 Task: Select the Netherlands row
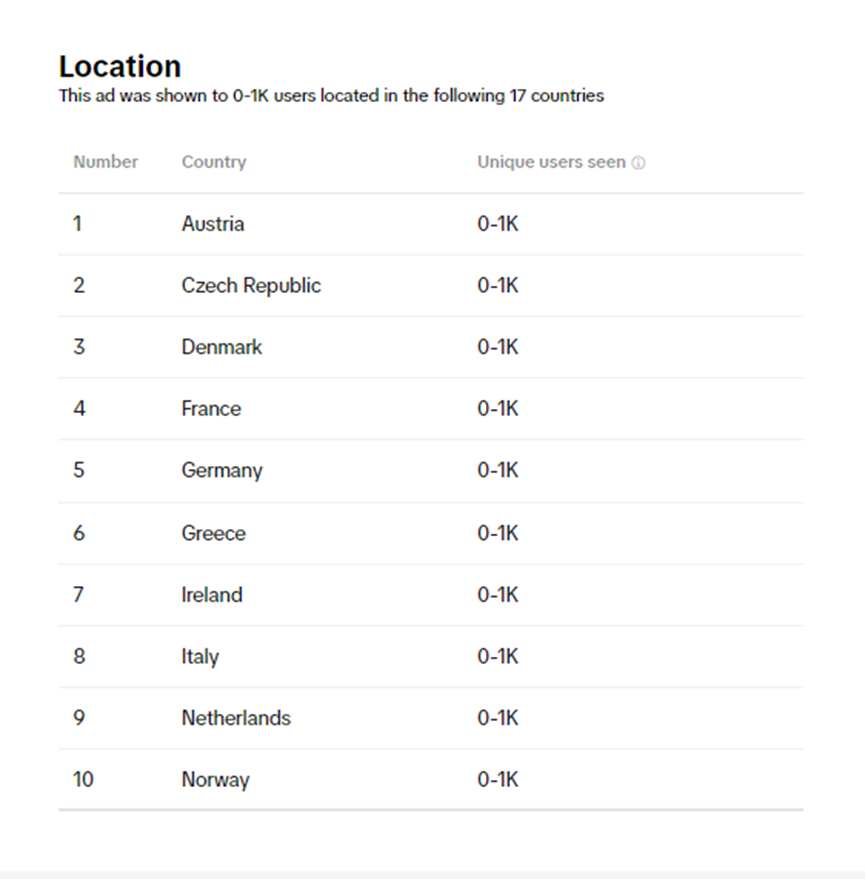coord(431,718)
